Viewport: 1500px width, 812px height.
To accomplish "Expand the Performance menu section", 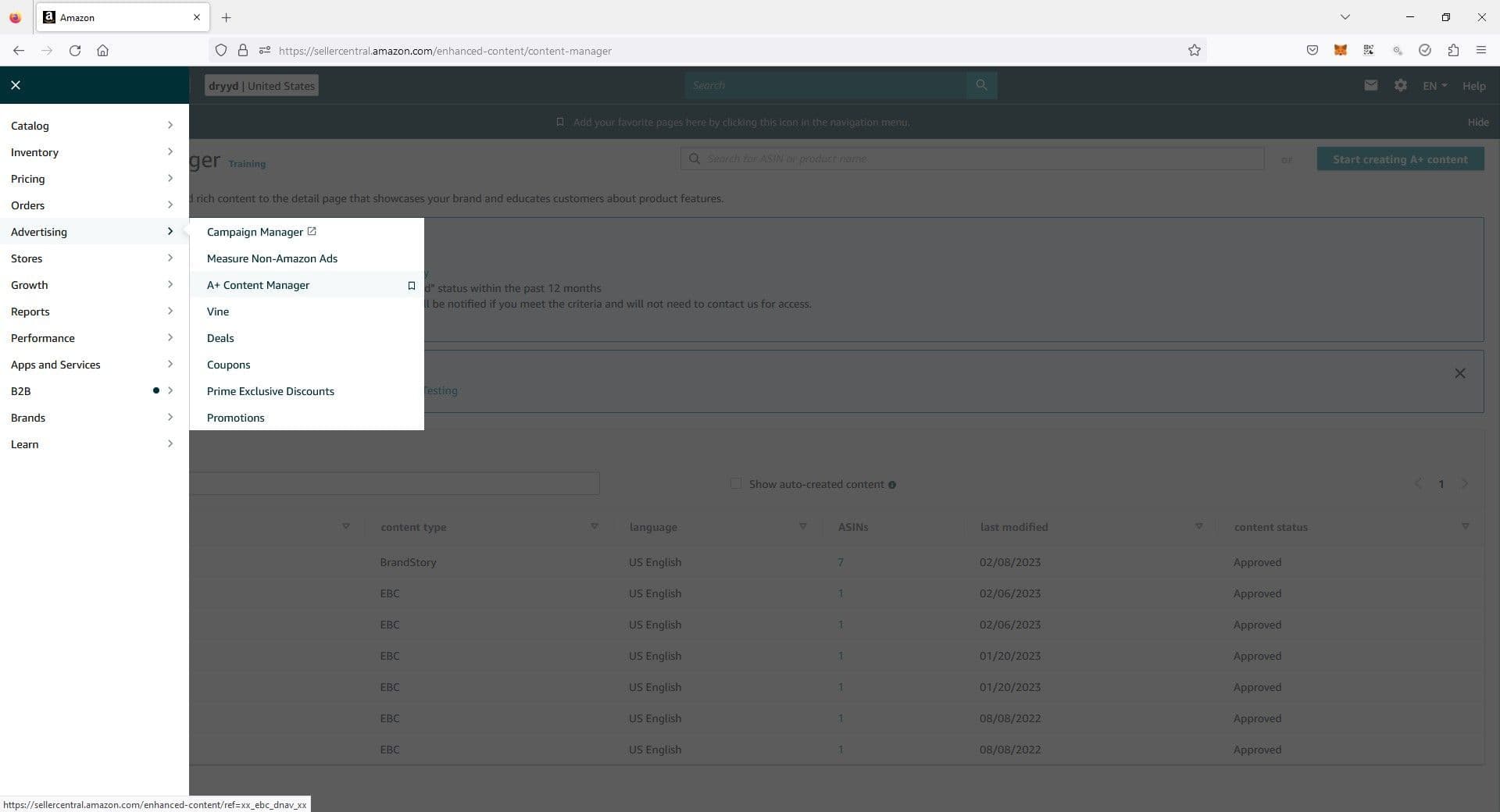I will [x=94, y=338].
